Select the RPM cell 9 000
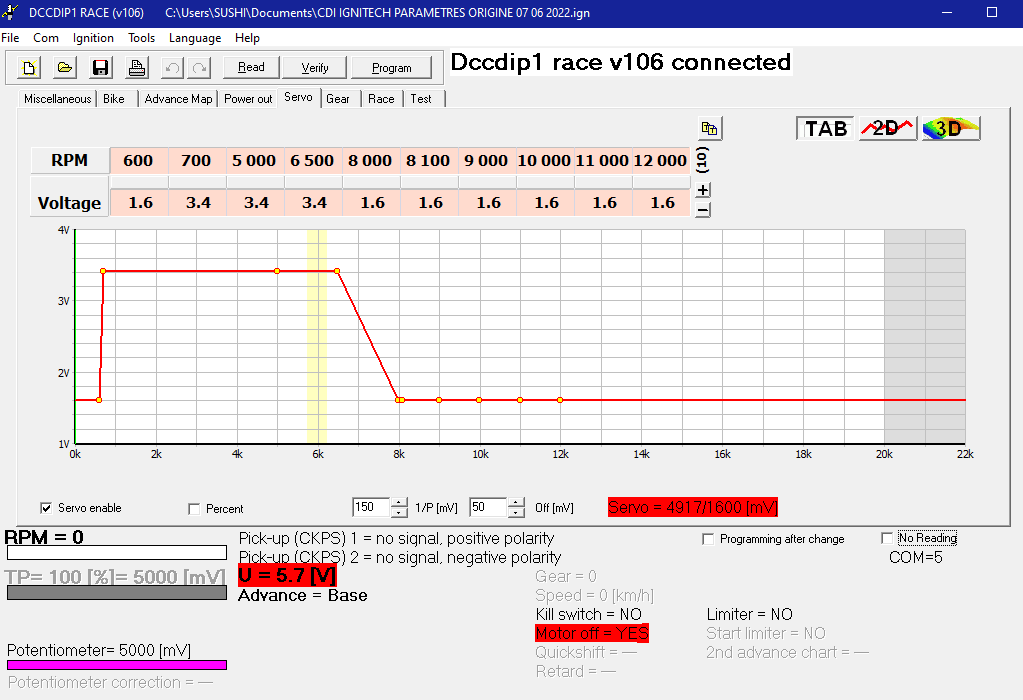 tap(487, 160)
